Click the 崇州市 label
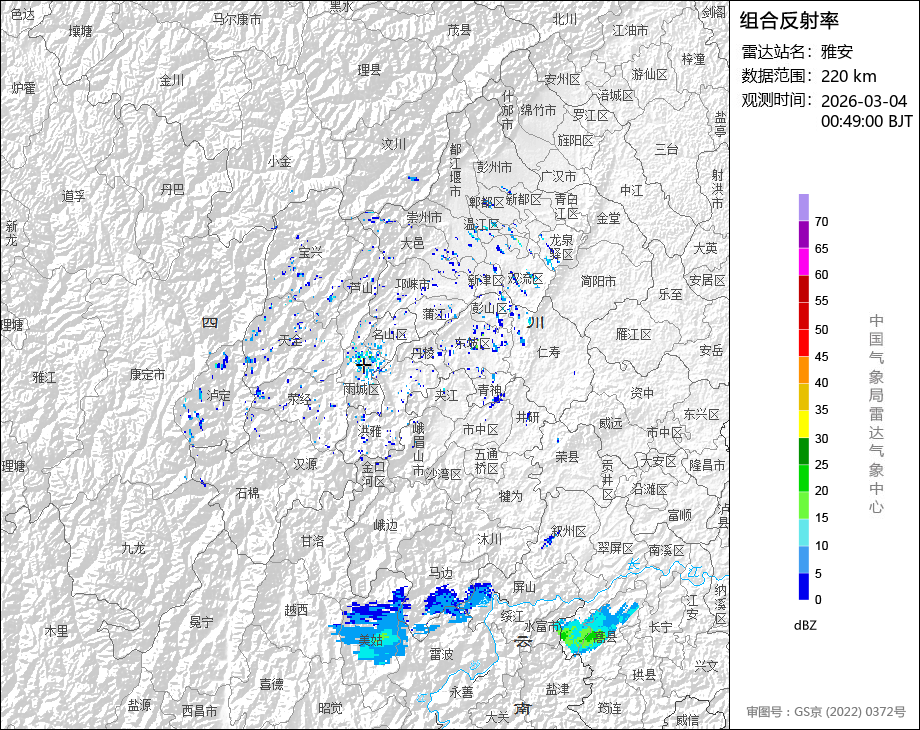The image size is (920, 730). 424,217
